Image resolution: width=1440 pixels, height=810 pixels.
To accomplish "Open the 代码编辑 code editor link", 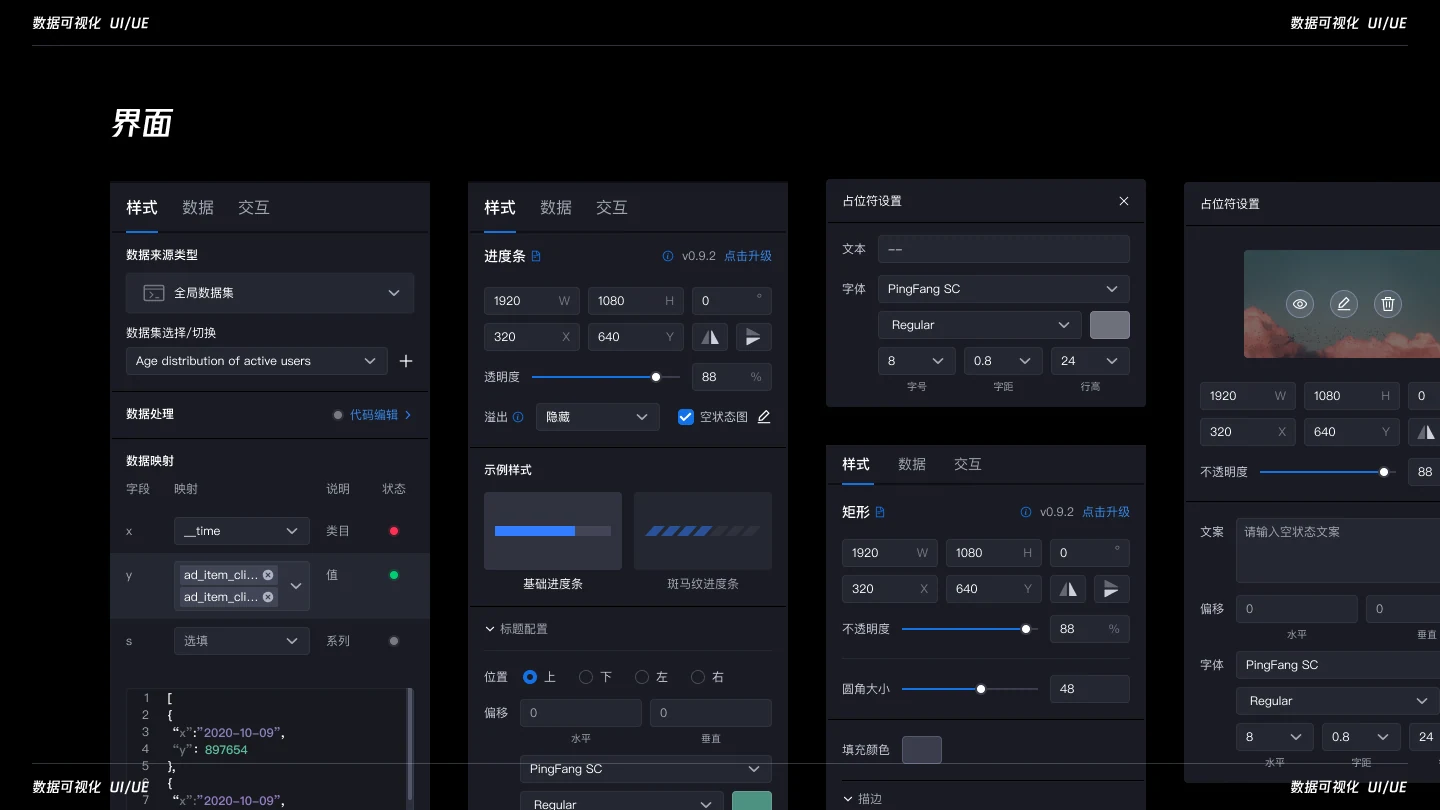I will [380, 415].
